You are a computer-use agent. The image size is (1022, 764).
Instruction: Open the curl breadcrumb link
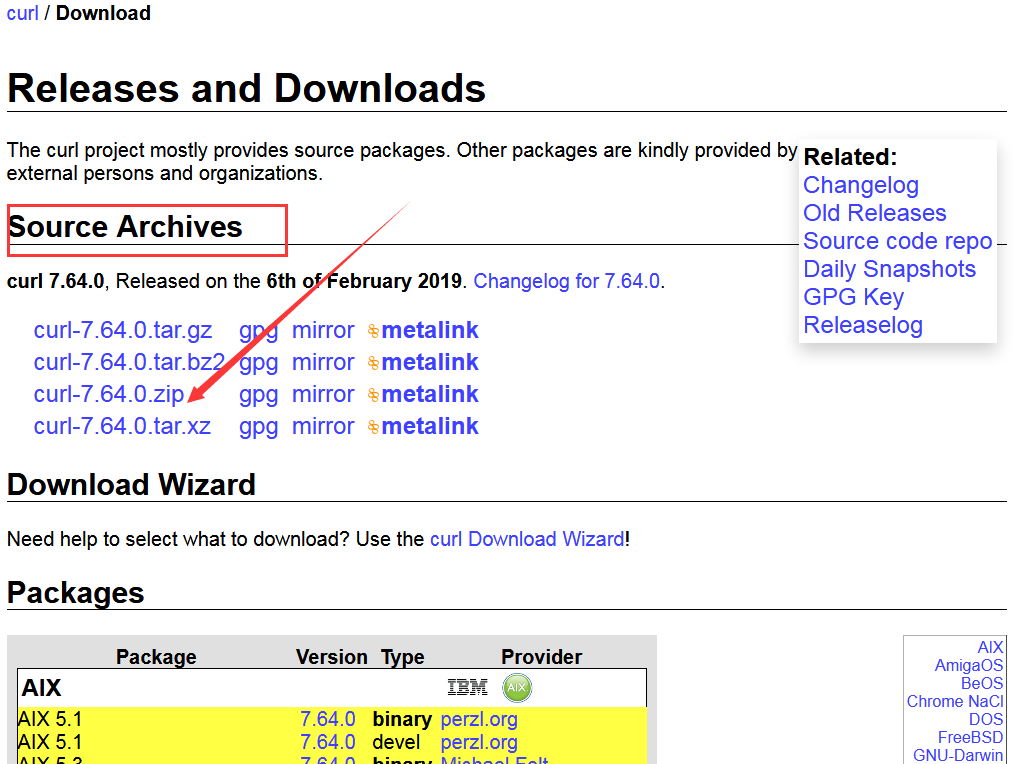22,12
